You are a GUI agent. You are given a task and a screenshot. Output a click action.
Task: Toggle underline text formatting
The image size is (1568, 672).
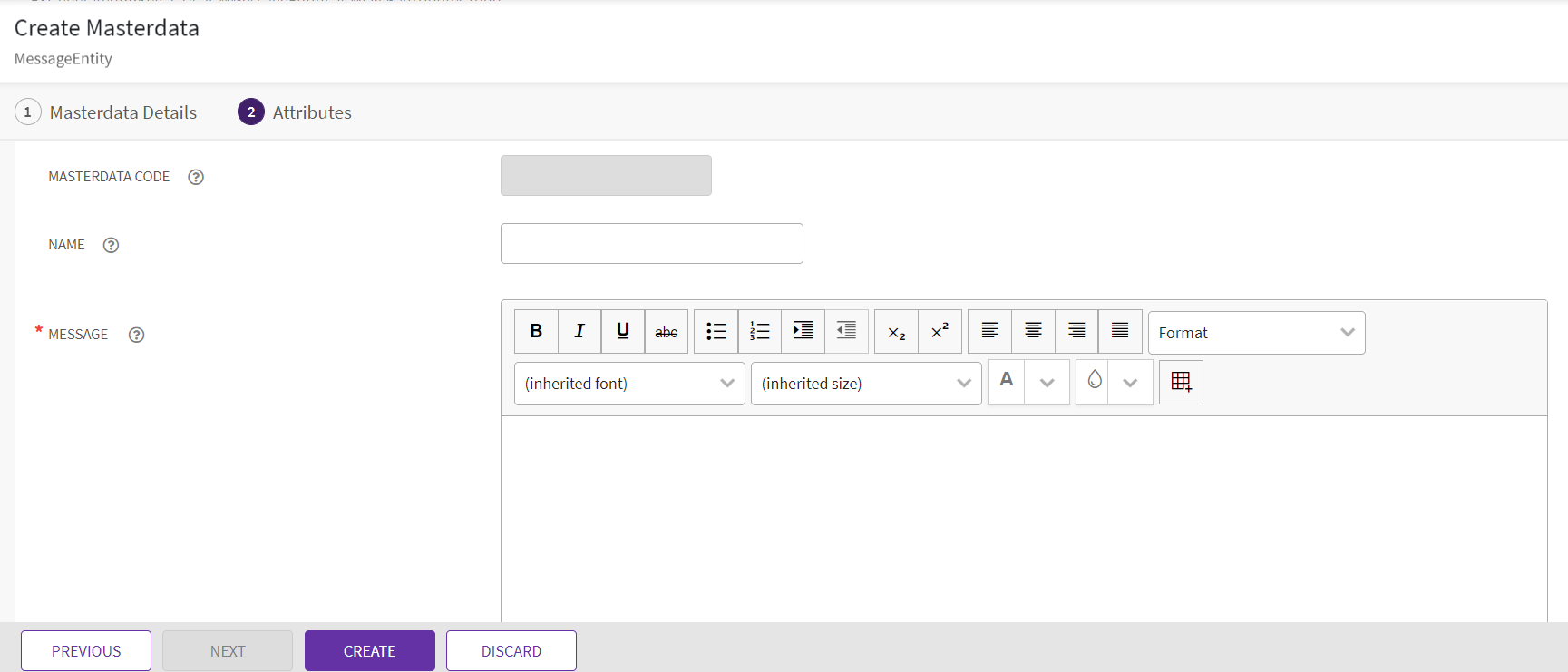click(623, 332)
